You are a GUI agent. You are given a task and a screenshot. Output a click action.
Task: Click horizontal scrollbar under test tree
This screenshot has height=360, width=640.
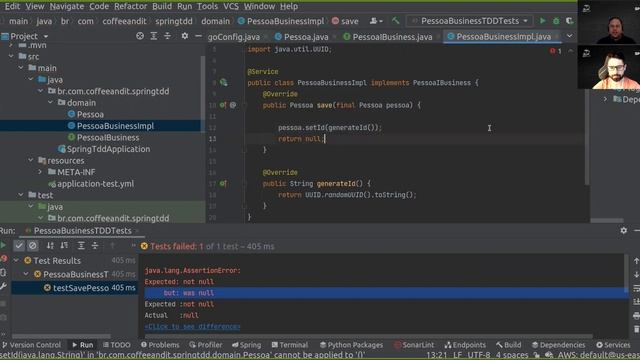pos(61,336)
